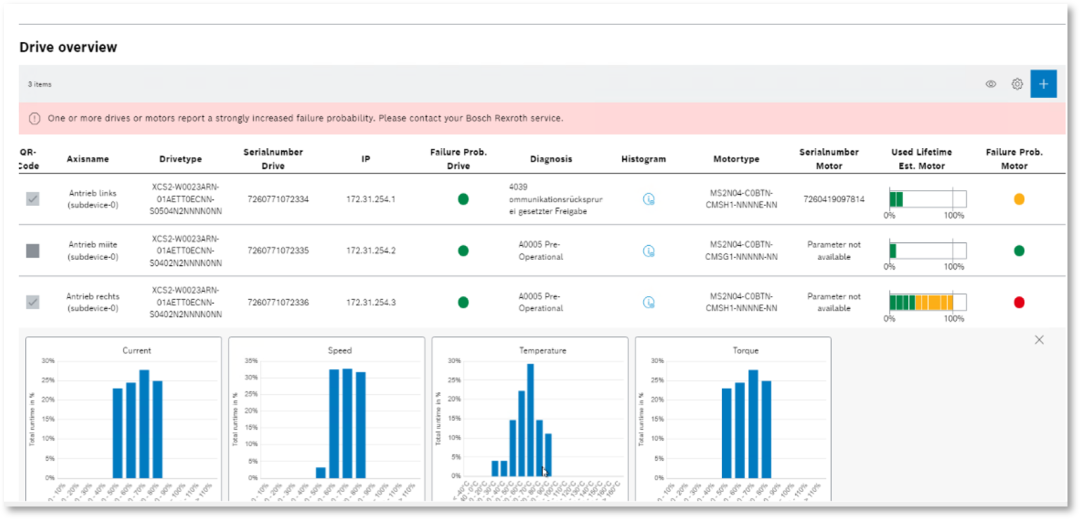Viewport: 1080px width, 519px height.
Task: Select motor serial 7260419097814
Action: (834, 199)
